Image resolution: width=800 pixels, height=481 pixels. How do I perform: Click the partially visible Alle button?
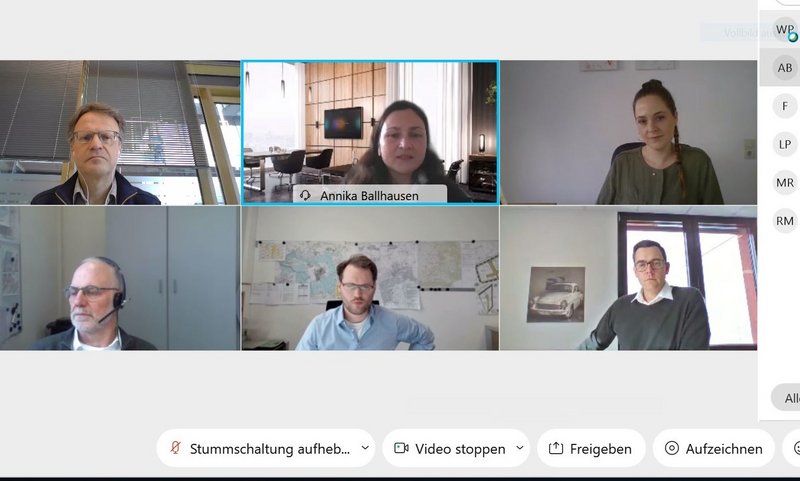tap(786, 398)
